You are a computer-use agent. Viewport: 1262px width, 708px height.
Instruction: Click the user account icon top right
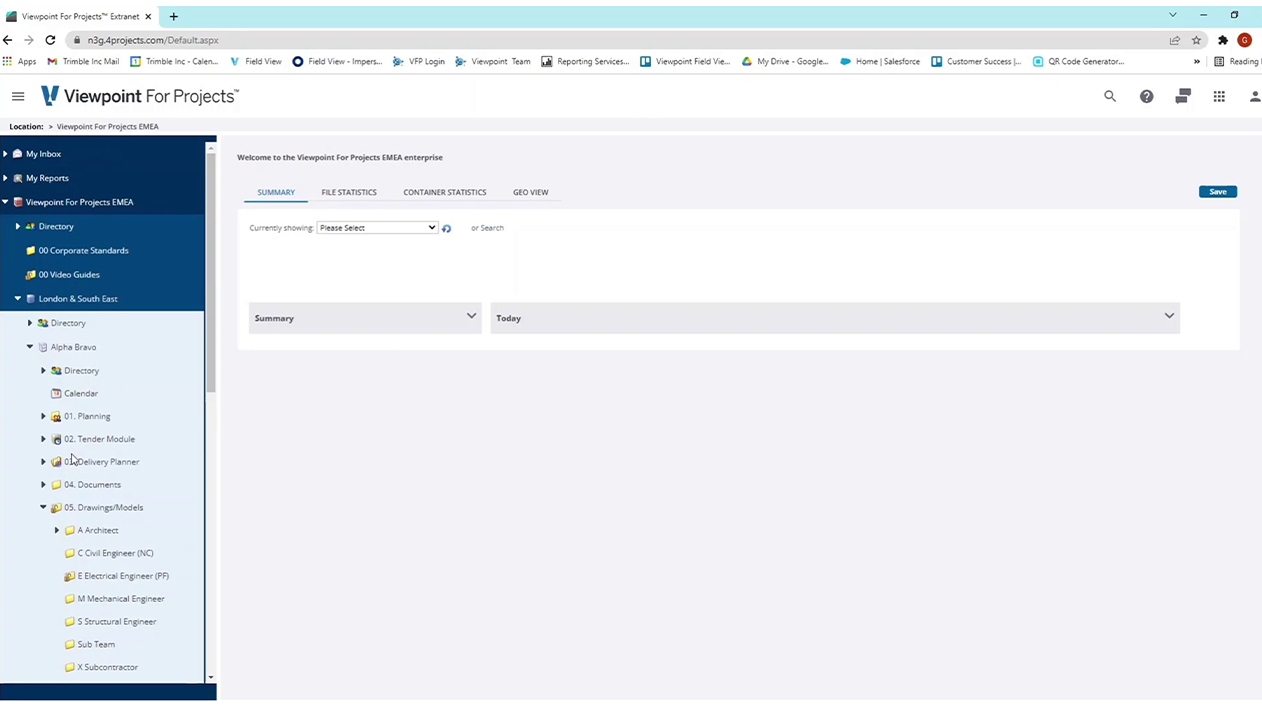(1254, 96)
